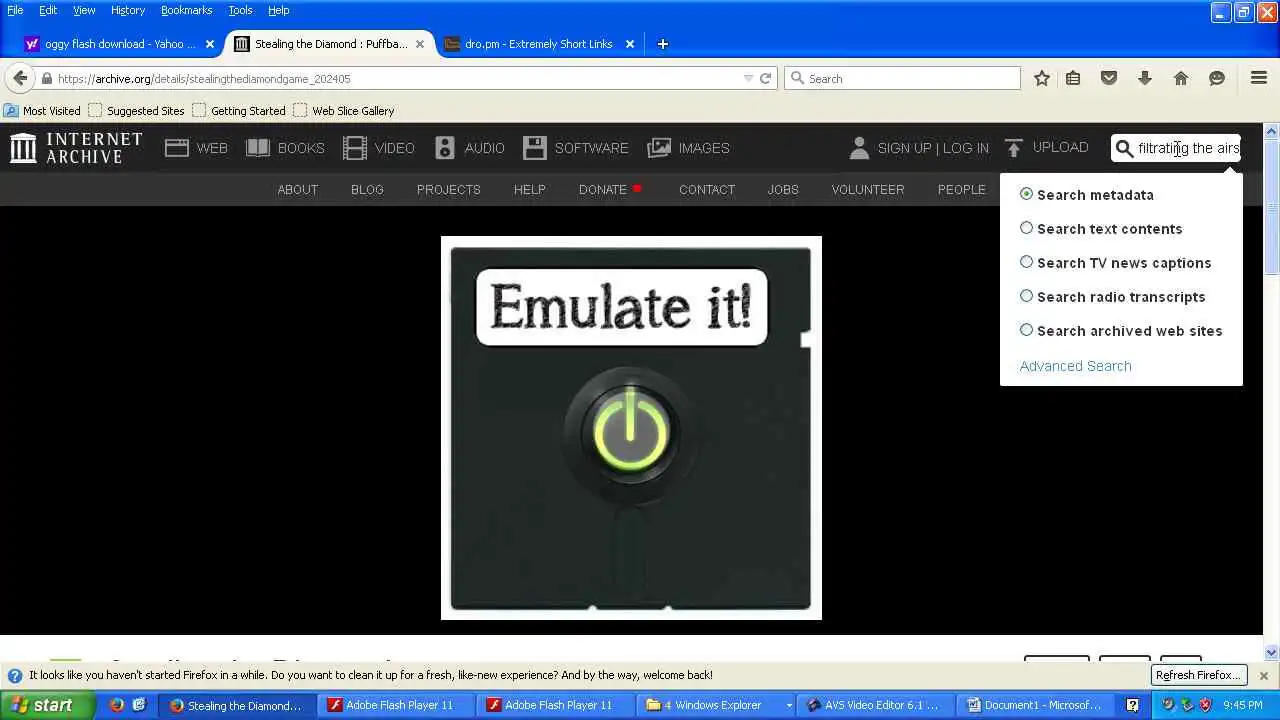Go back using Firefox back arrow
The width and height of the screenshot is (1280, 720).
click(x=20, y=78)
